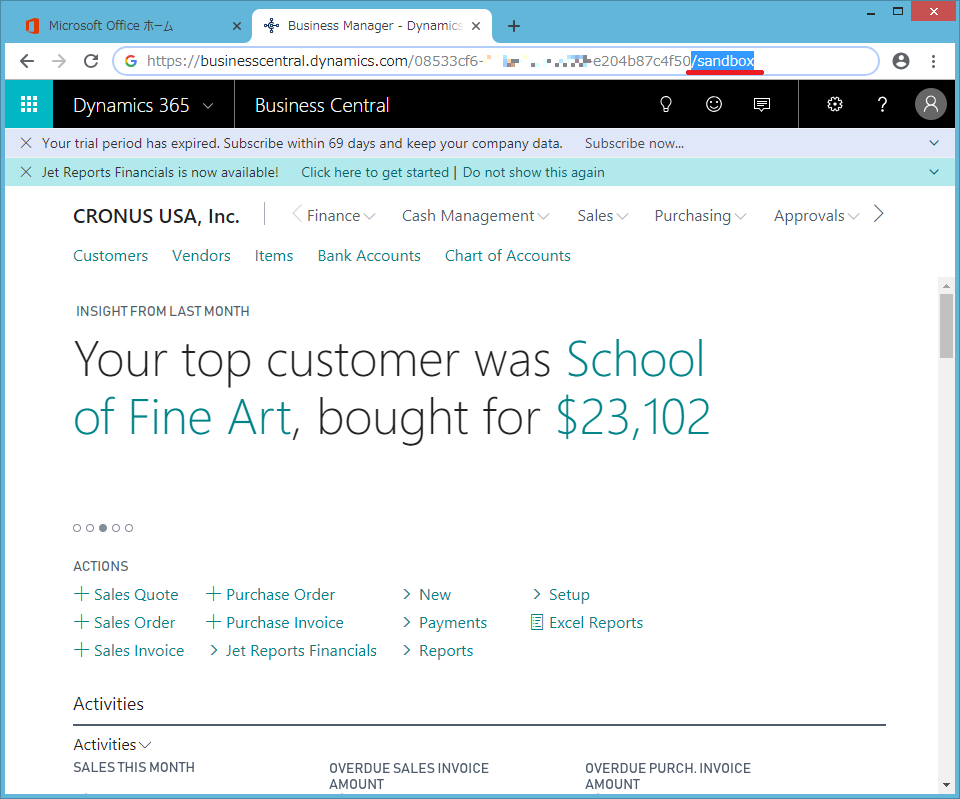Screen dimensions: 960x799
Task: Open the Approvals menu
Action: point(817,216)
